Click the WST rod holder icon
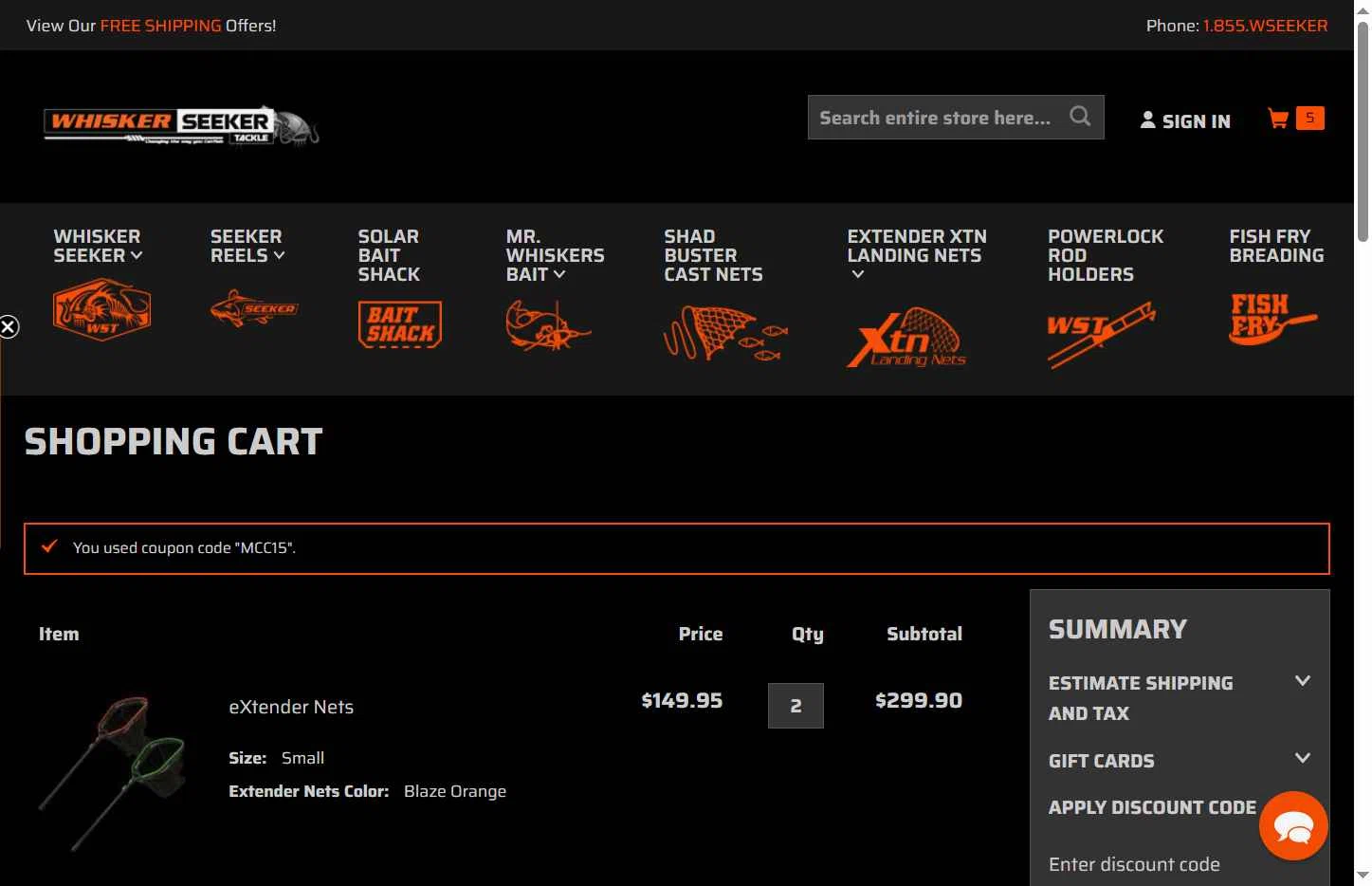 pos(1101,334)
